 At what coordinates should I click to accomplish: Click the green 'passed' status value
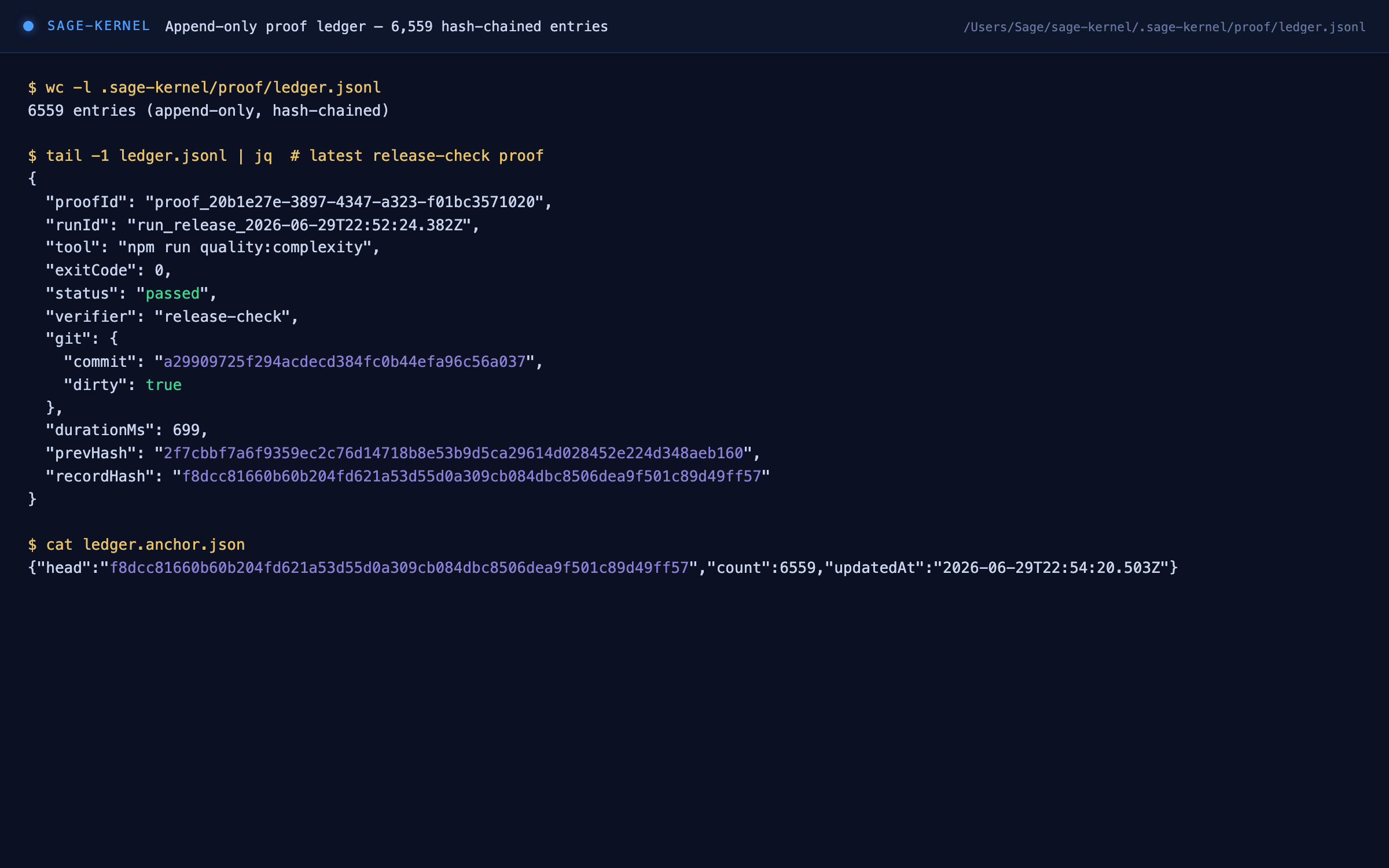172,293
